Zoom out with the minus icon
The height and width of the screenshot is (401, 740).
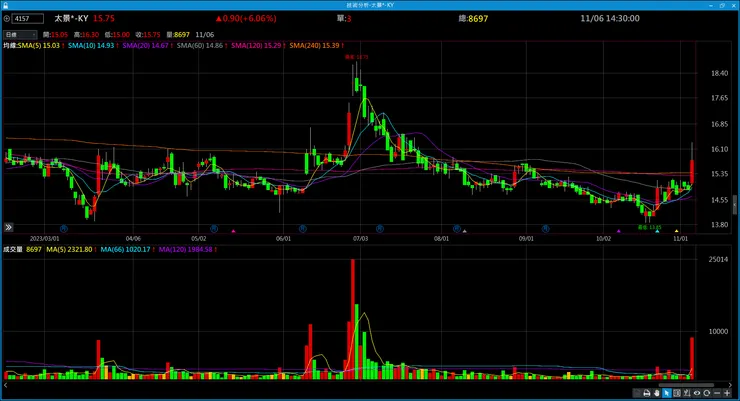click(x=717, y=393)
